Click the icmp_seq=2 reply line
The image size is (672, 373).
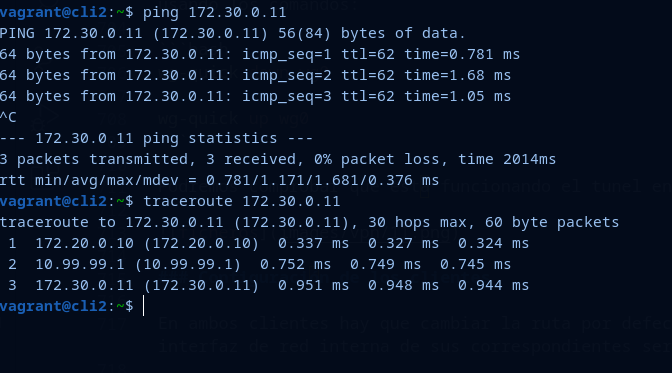click(x=255, y=75)
